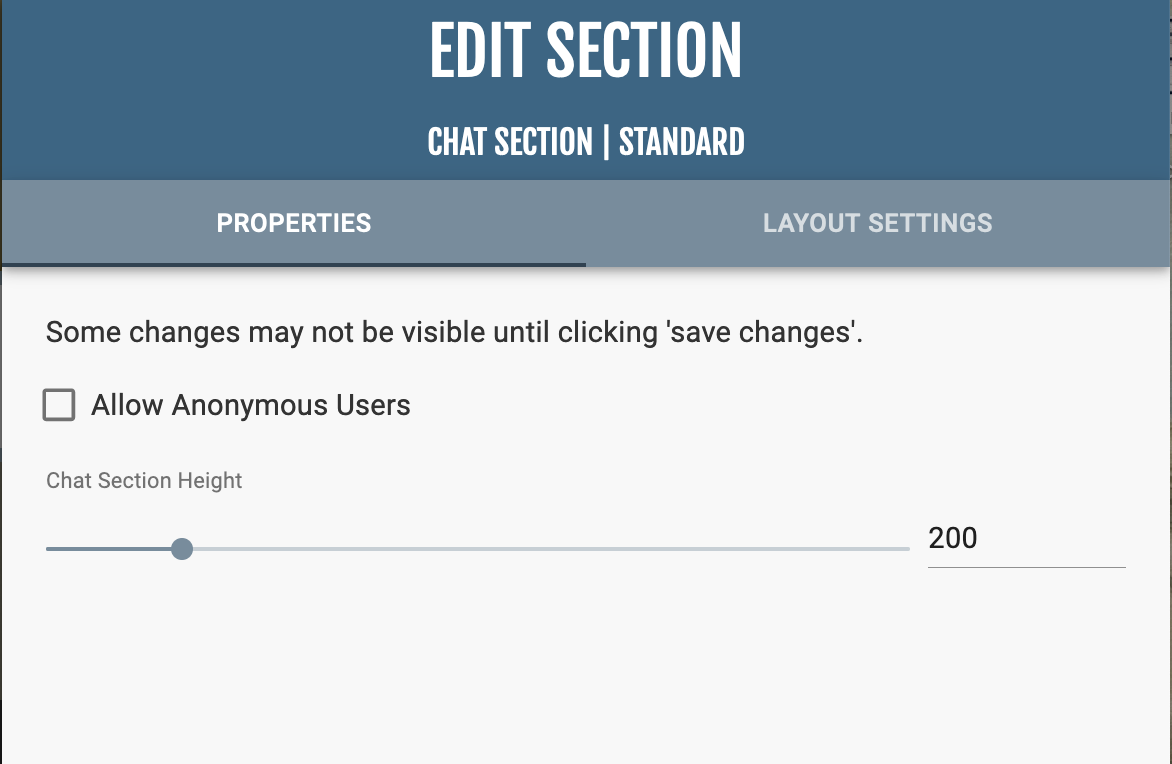Click the middle of the height slider track
The height and width of the screenshot is (764, 1172).
click(x=478, y=549)
